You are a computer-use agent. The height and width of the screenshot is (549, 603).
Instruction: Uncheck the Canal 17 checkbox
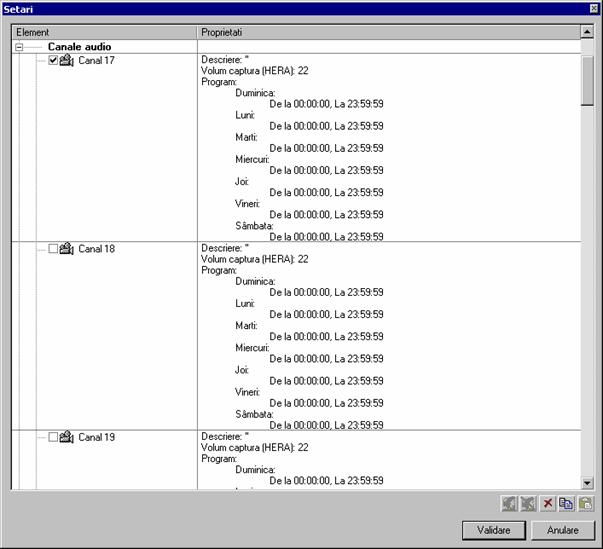coord(54,61)
